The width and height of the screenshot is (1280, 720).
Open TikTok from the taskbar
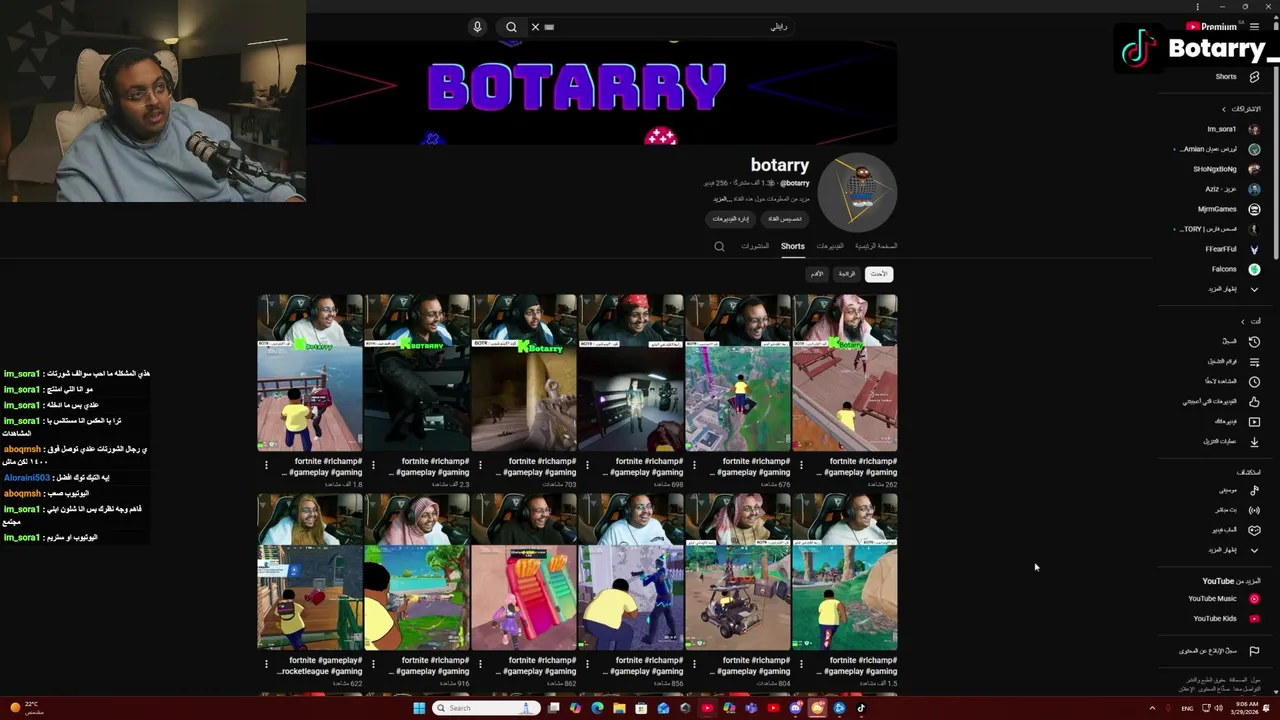(861, 708)
